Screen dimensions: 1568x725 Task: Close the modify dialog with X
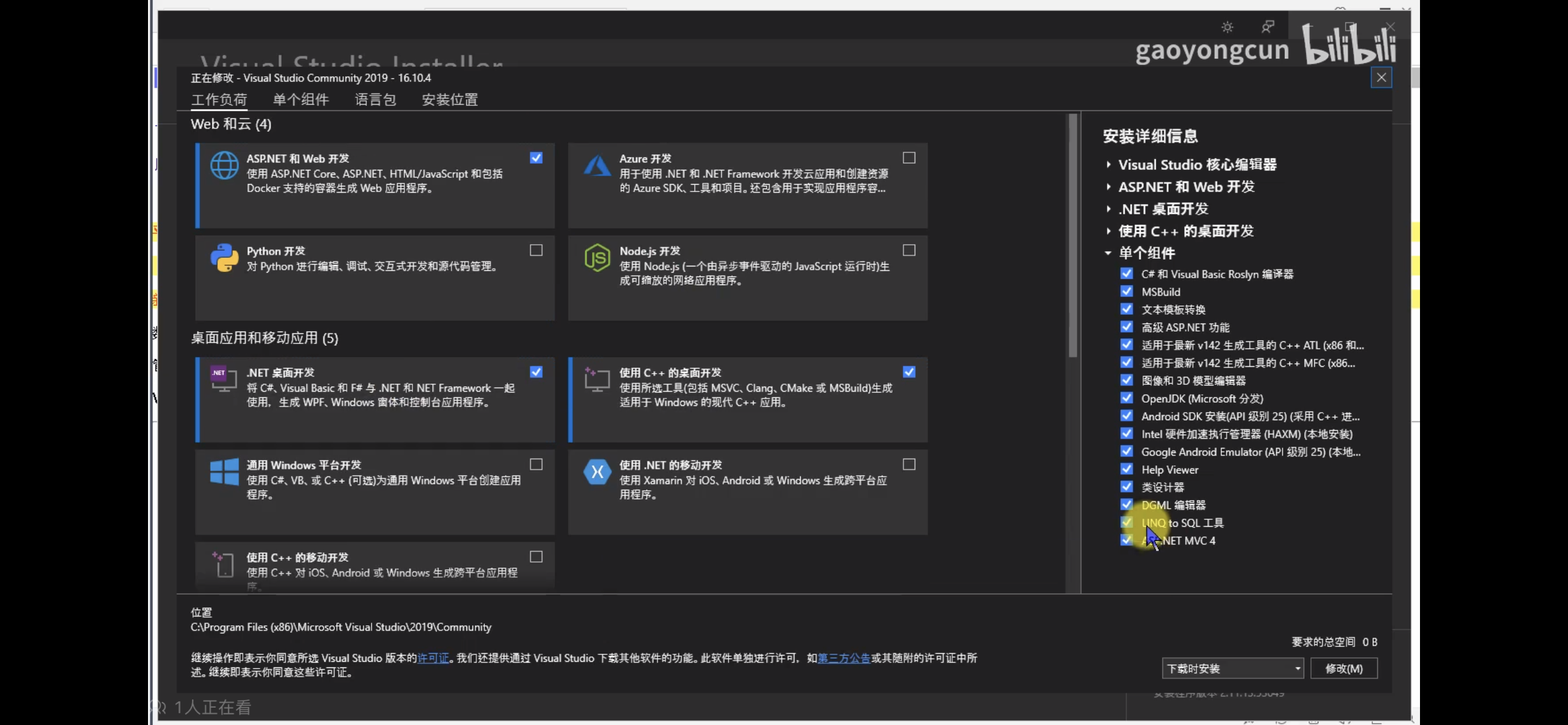[1381, 77]
